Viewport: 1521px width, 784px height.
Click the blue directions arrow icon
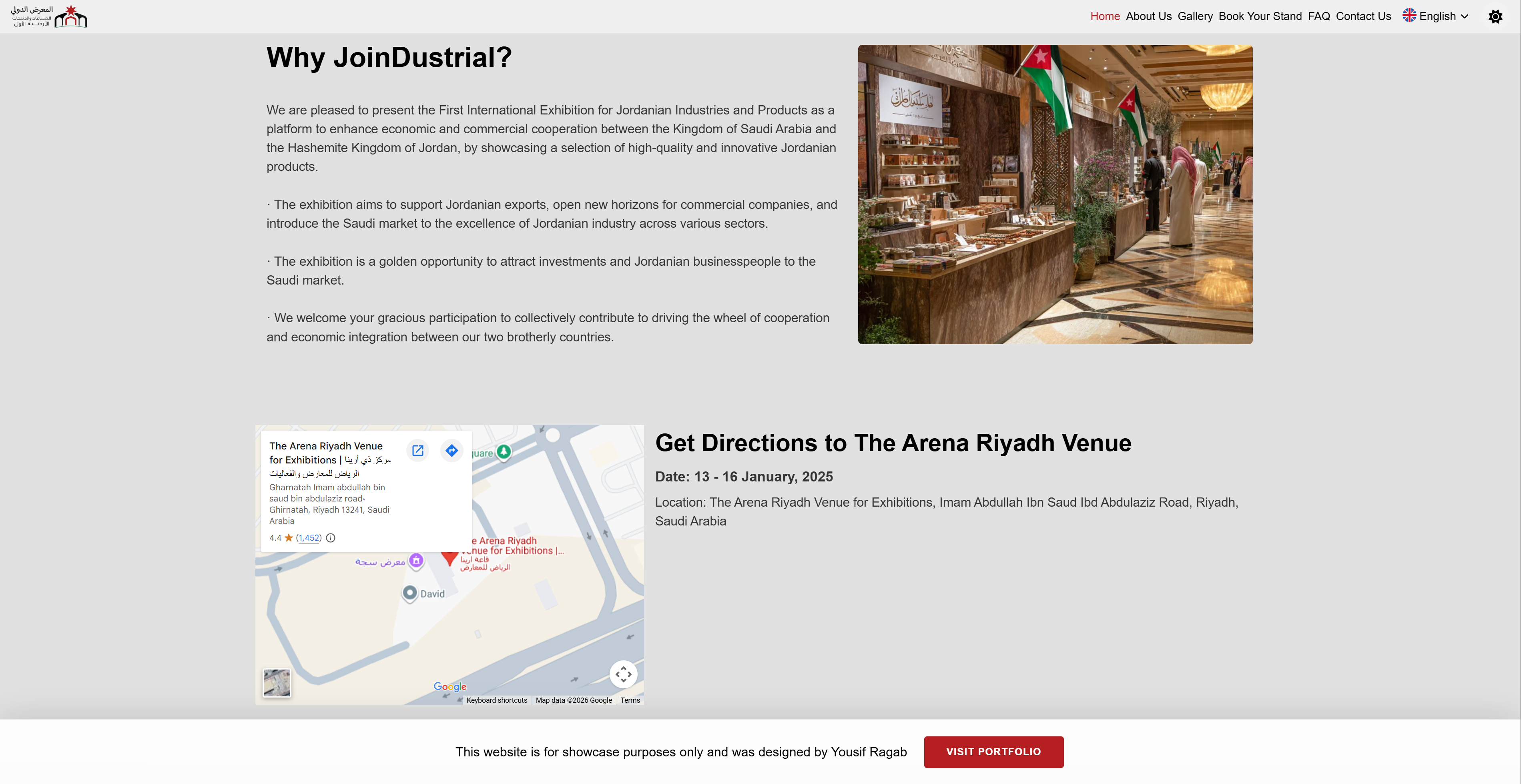pos(451,451)
